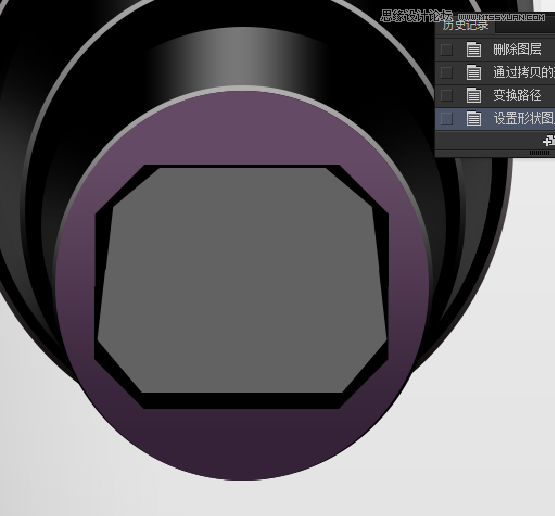Select the highlighted 设置形状图 history state
555x516 pixels.
click(524, 119)
